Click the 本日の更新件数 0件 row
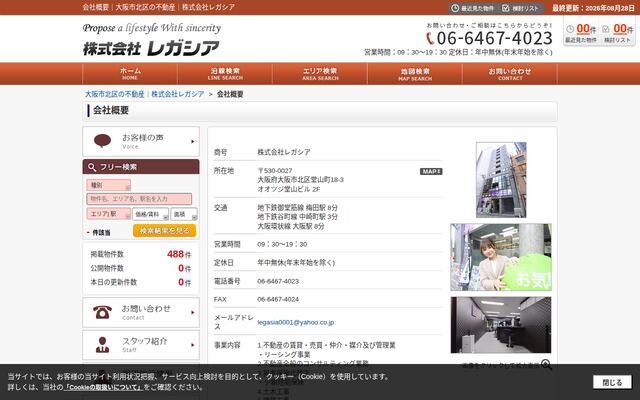The image size is (640, 400). [x=141, y=282]
